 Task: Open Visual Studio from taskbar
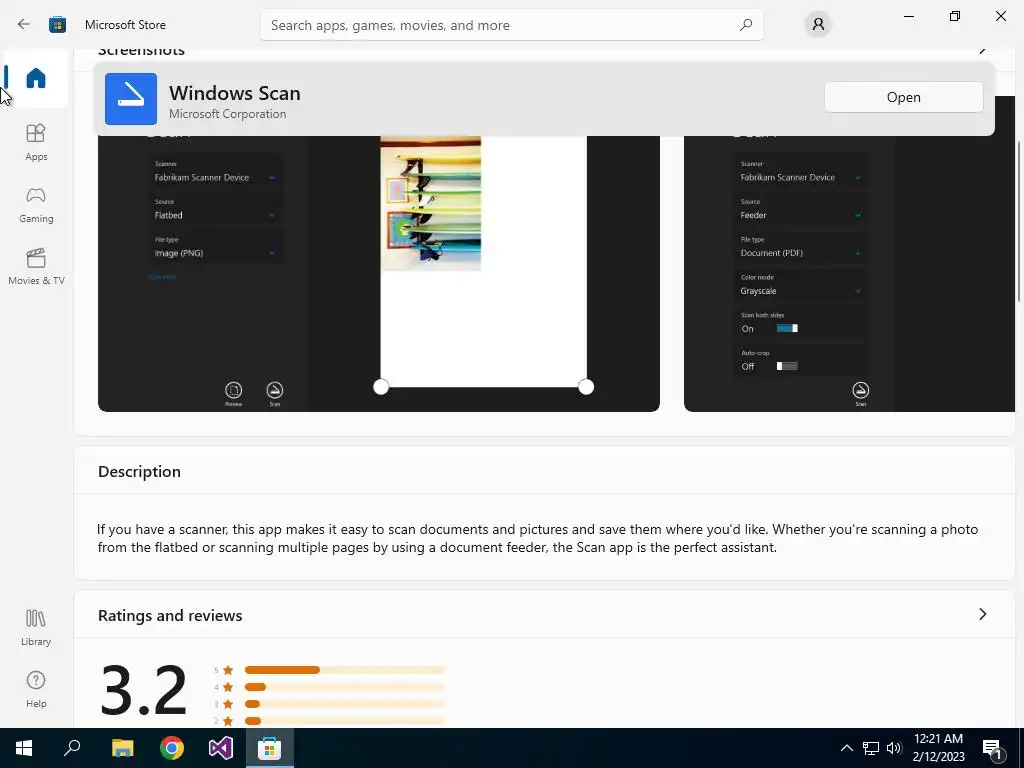pos(221,748)
